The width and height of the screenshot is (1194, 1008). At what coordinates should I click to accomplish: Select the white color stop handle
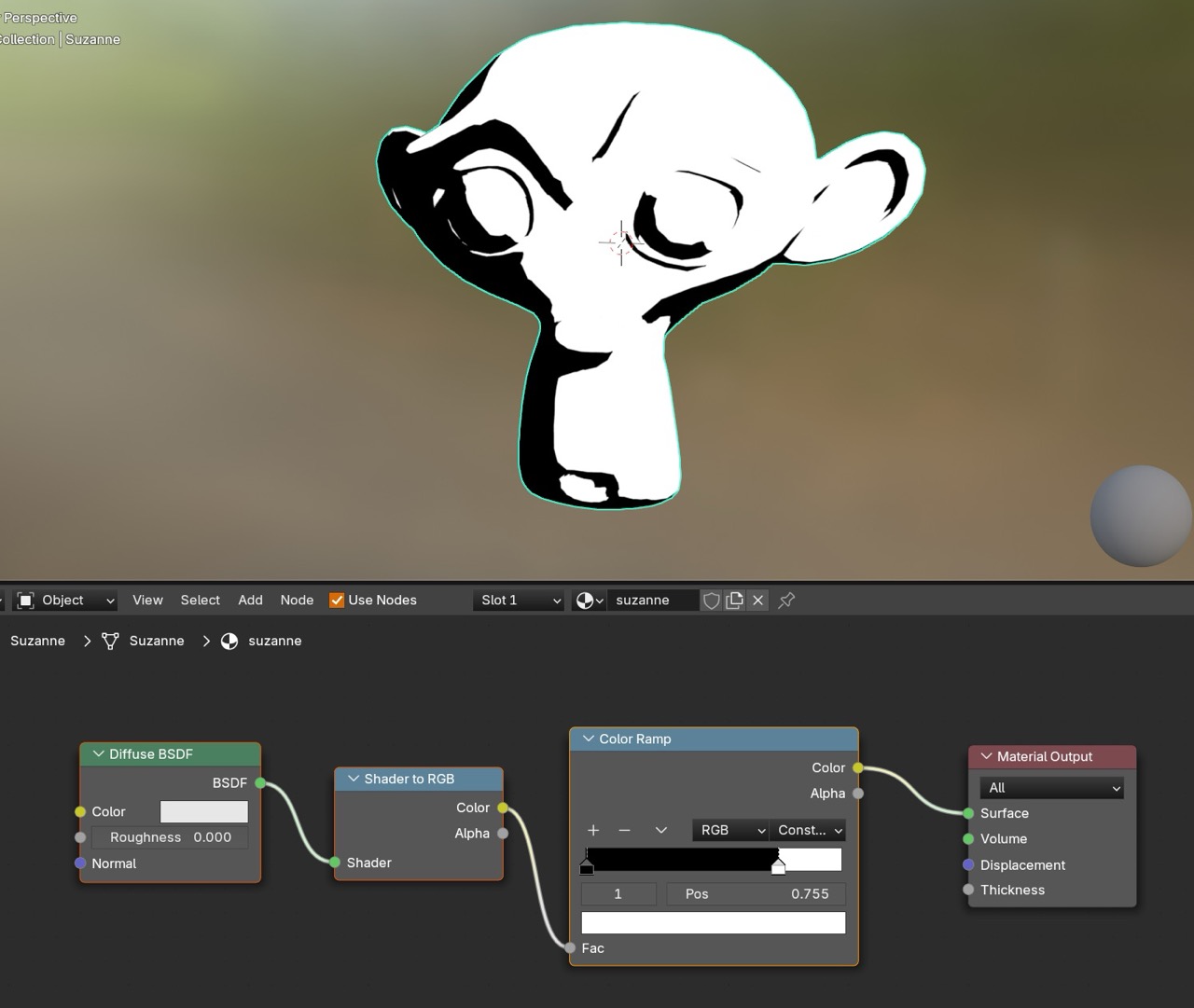click(x=778, y=867)
